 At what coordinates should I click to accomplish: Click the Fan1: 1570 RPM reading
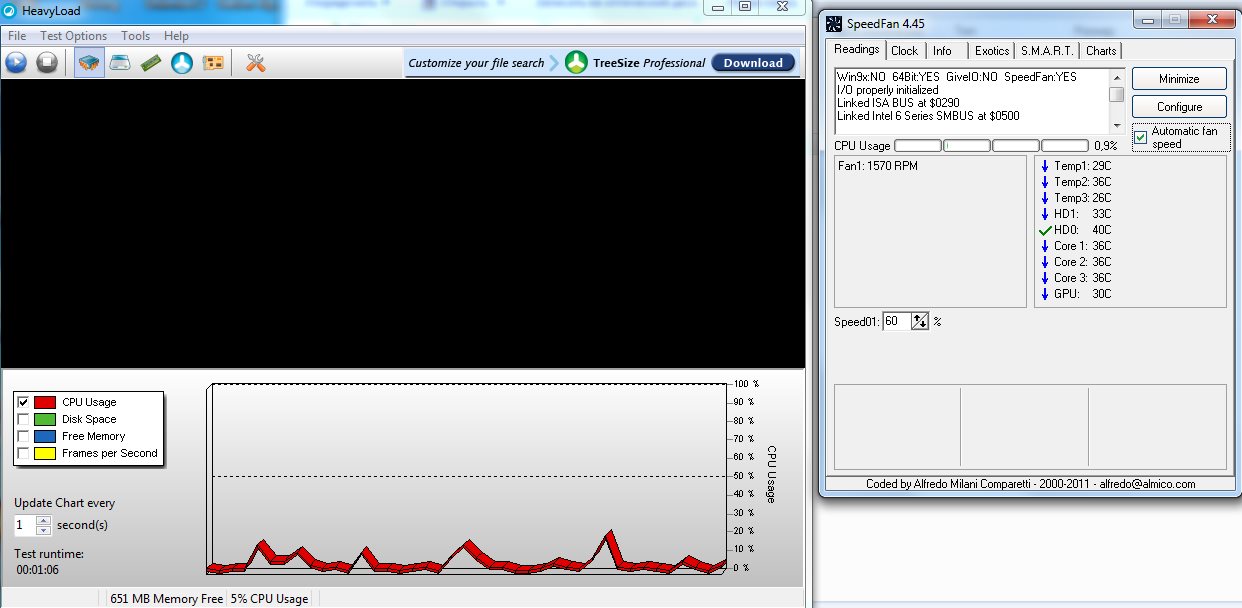tap(878, 166)
